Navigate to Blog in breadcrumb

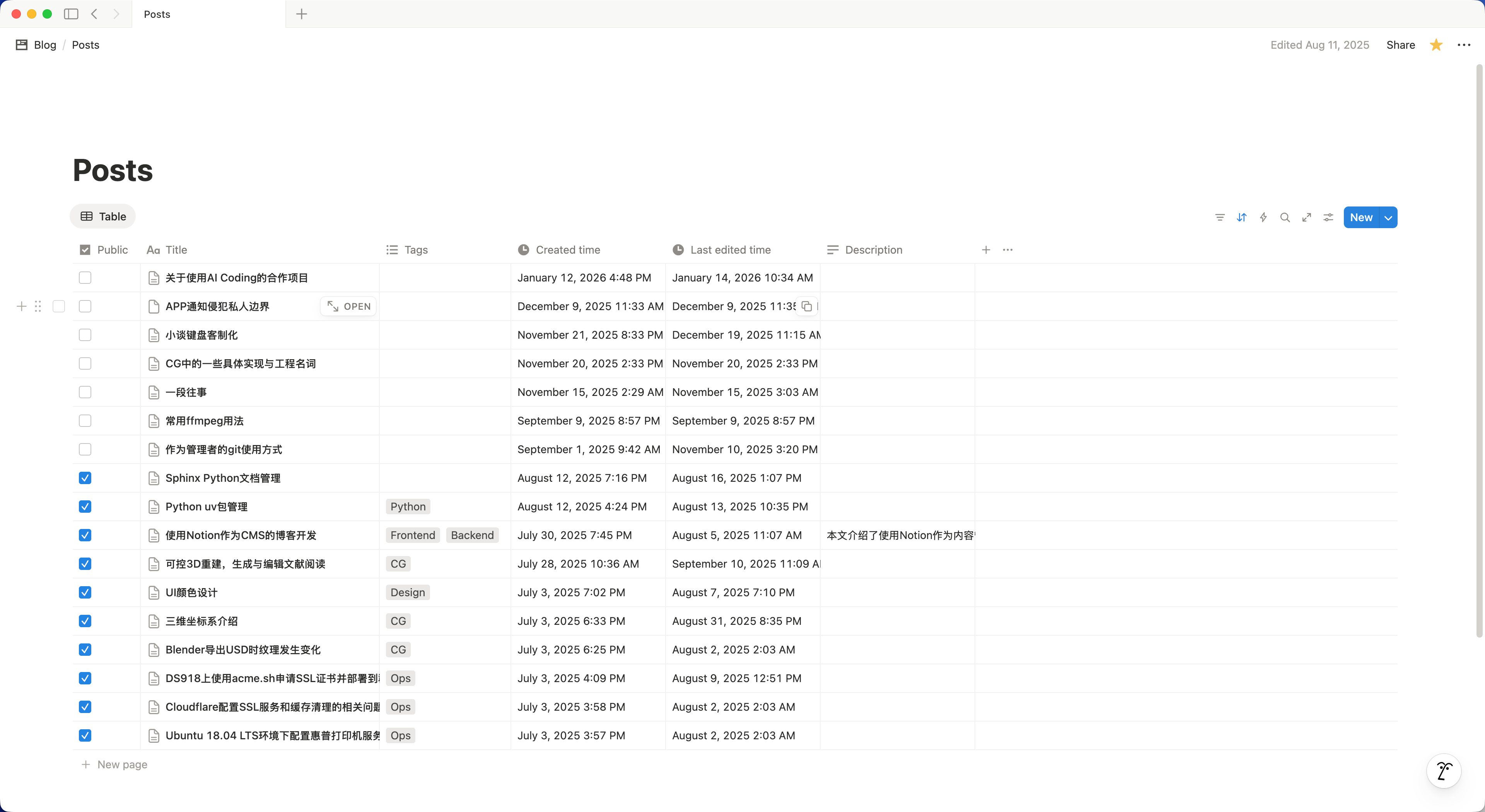[x=44, y=45]
